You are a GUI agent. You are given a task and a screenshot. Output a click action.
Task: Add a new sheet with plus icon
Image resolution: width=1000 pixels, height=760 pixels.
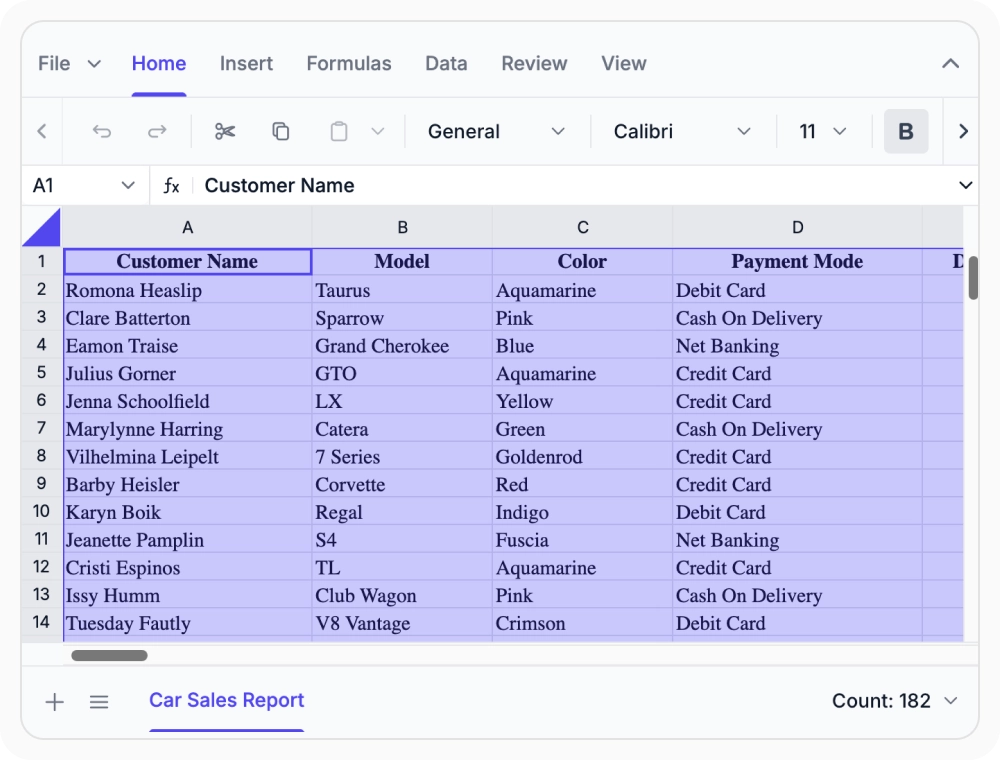[55, 702]
